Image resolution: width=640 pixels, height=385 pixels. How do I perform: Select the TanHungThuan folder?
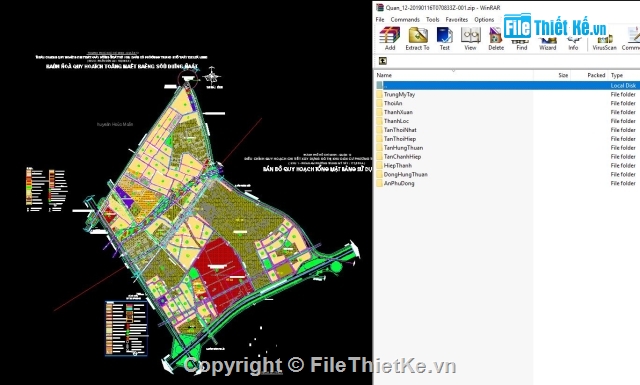click(x=403, y=148)
